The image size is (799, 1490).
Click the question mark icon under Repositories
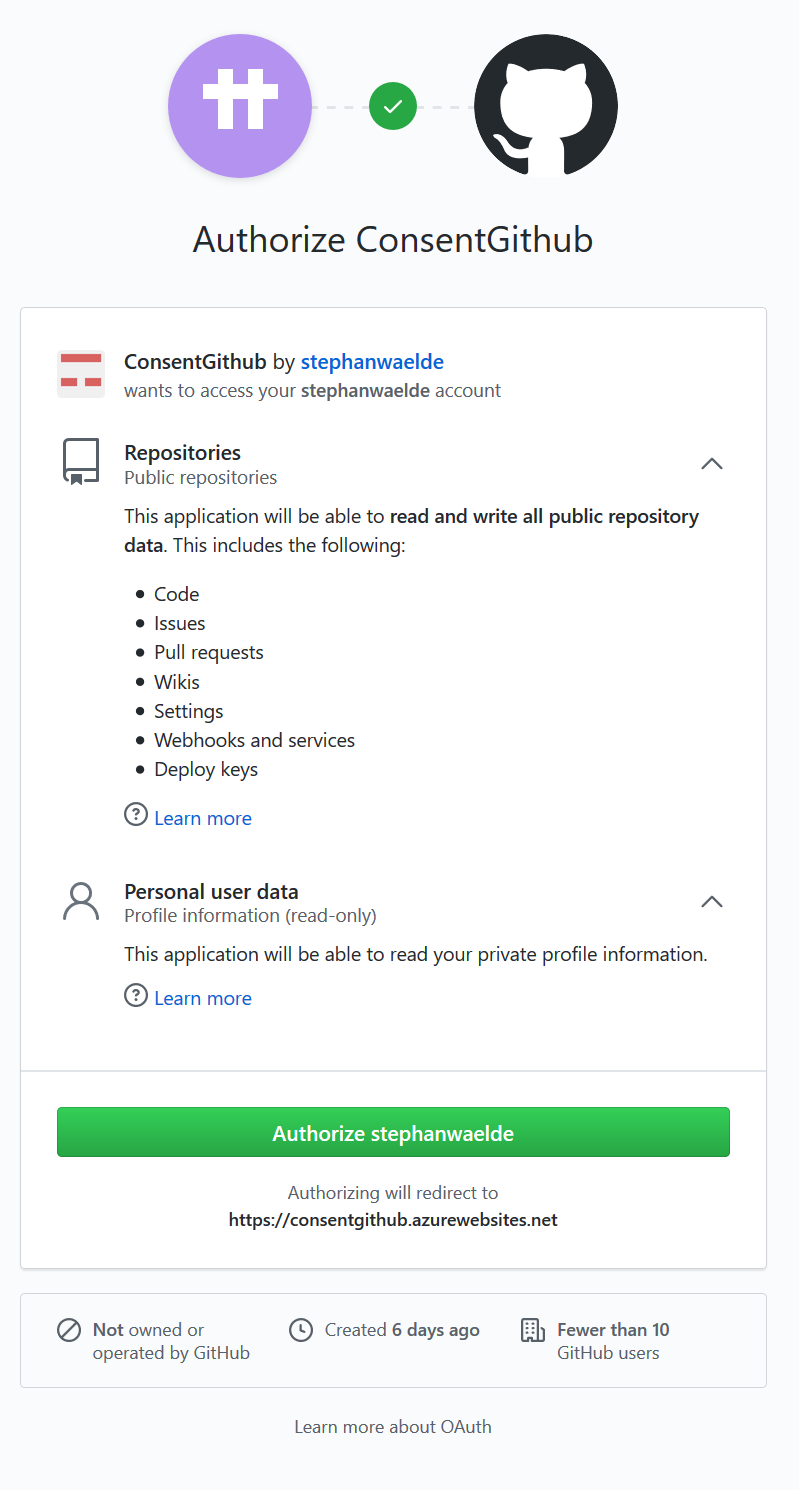click(136, 815)
